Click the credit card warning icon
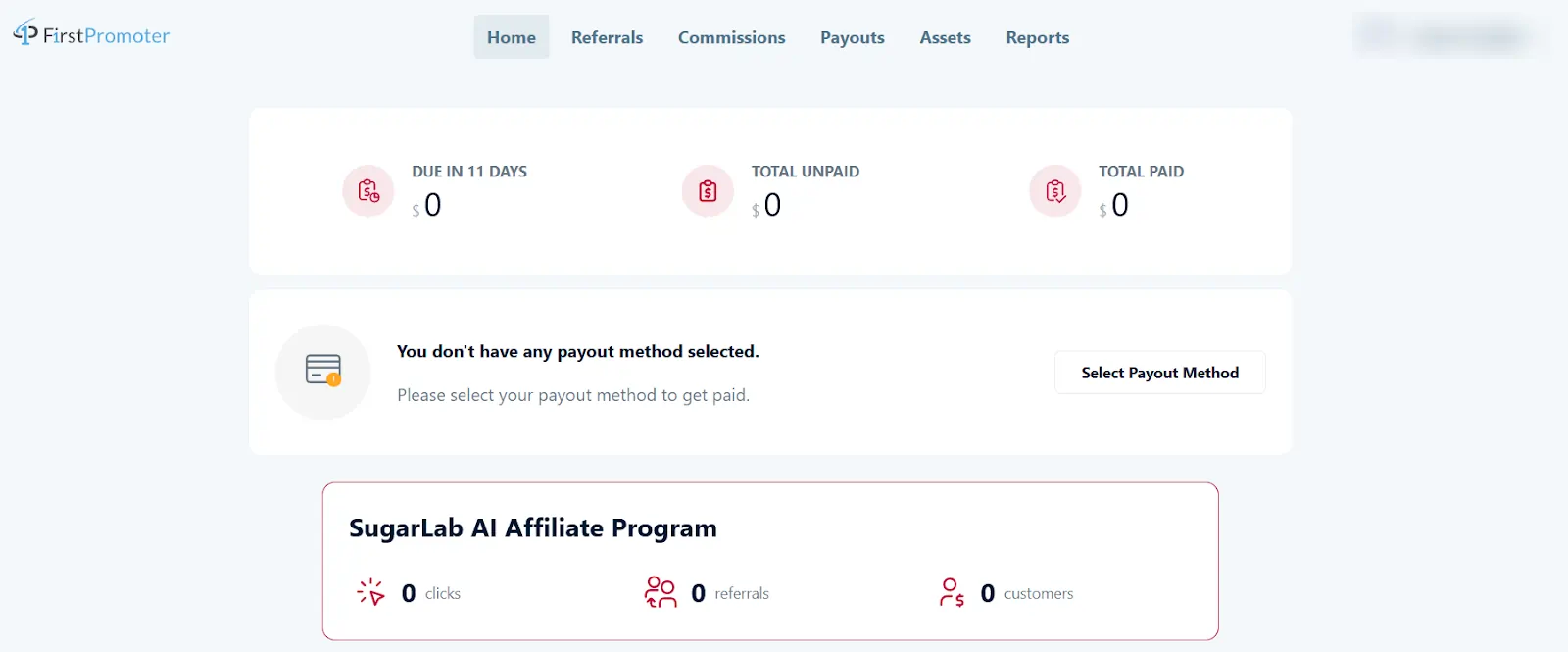Screen dimensions: 1568x652 [x=322, y=372]
